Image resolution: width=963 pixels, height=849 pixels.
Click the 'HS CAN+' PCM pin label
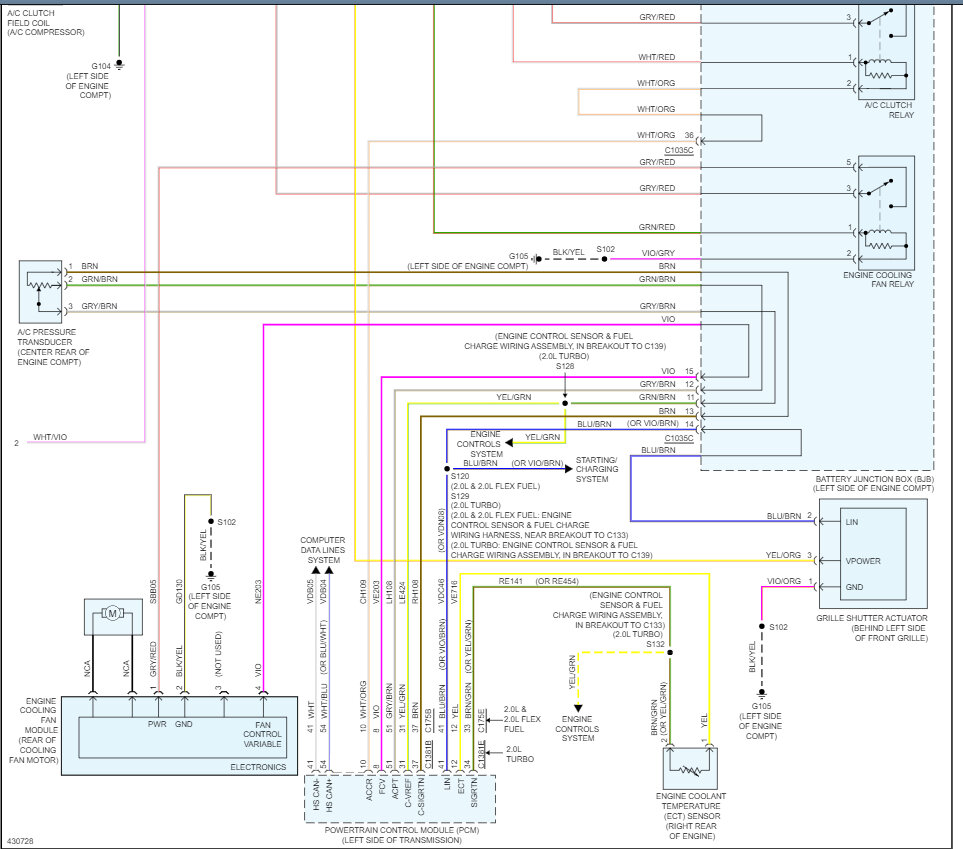[329, 796]
